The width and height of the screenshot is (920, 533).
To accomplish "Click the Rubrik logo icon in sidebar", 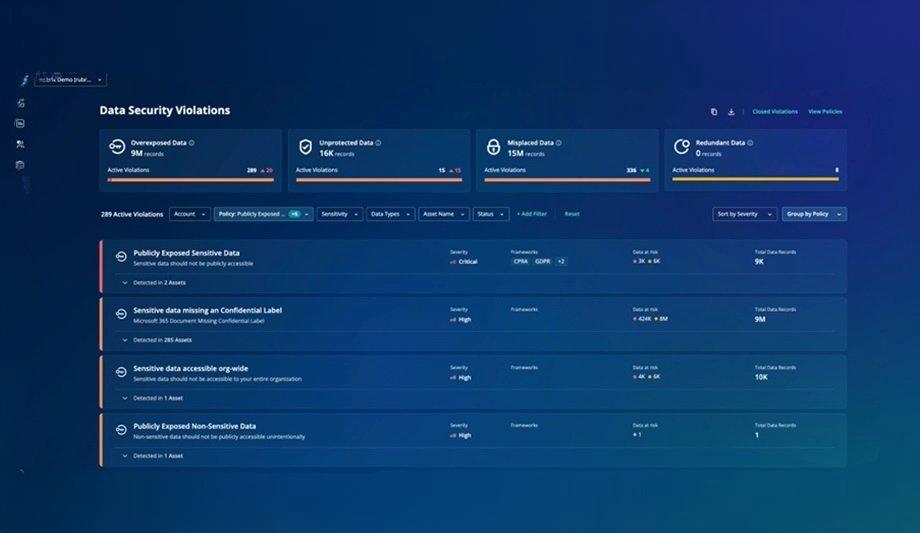I will (24, 80).
